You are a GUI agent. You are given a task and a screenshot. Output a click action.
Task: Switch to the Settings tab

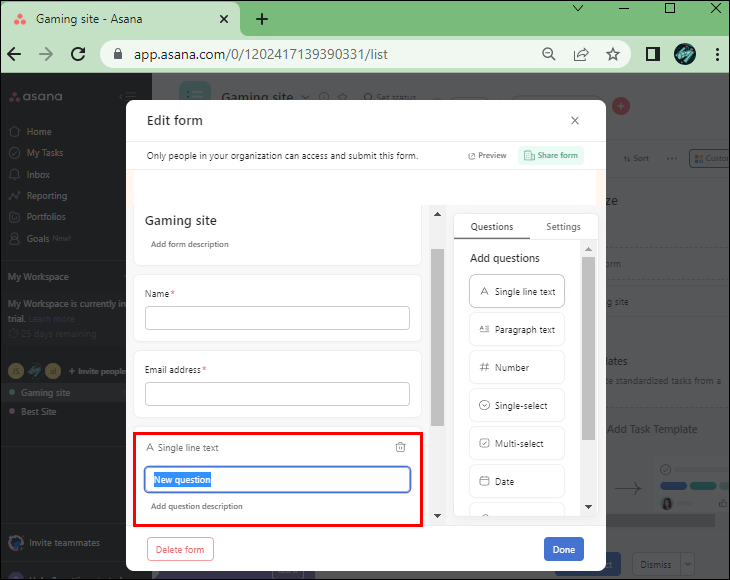tap(563, 227)
